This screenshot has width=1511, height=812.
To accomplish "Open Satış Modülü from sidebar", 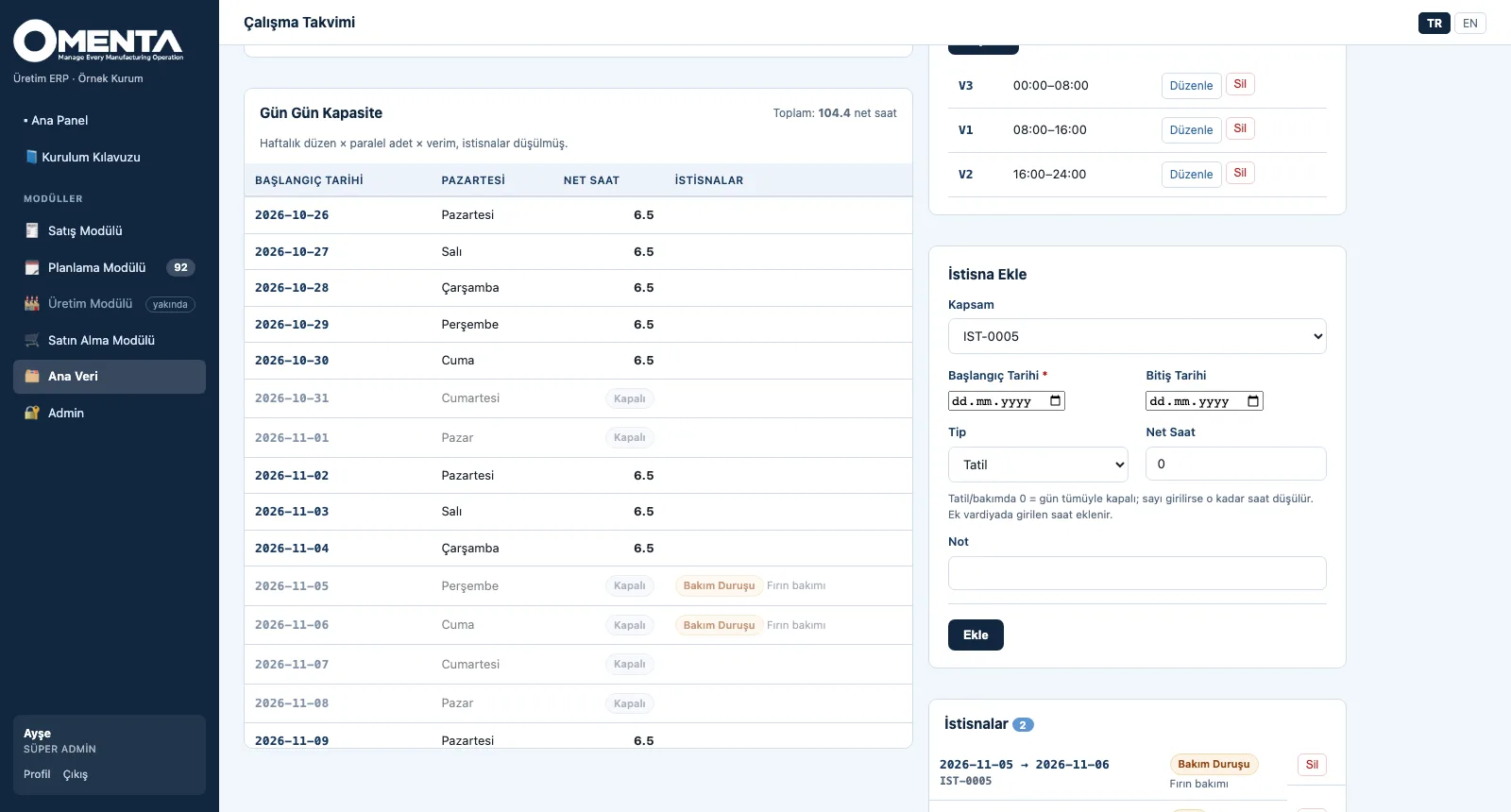I will click(x=110, y=230).
